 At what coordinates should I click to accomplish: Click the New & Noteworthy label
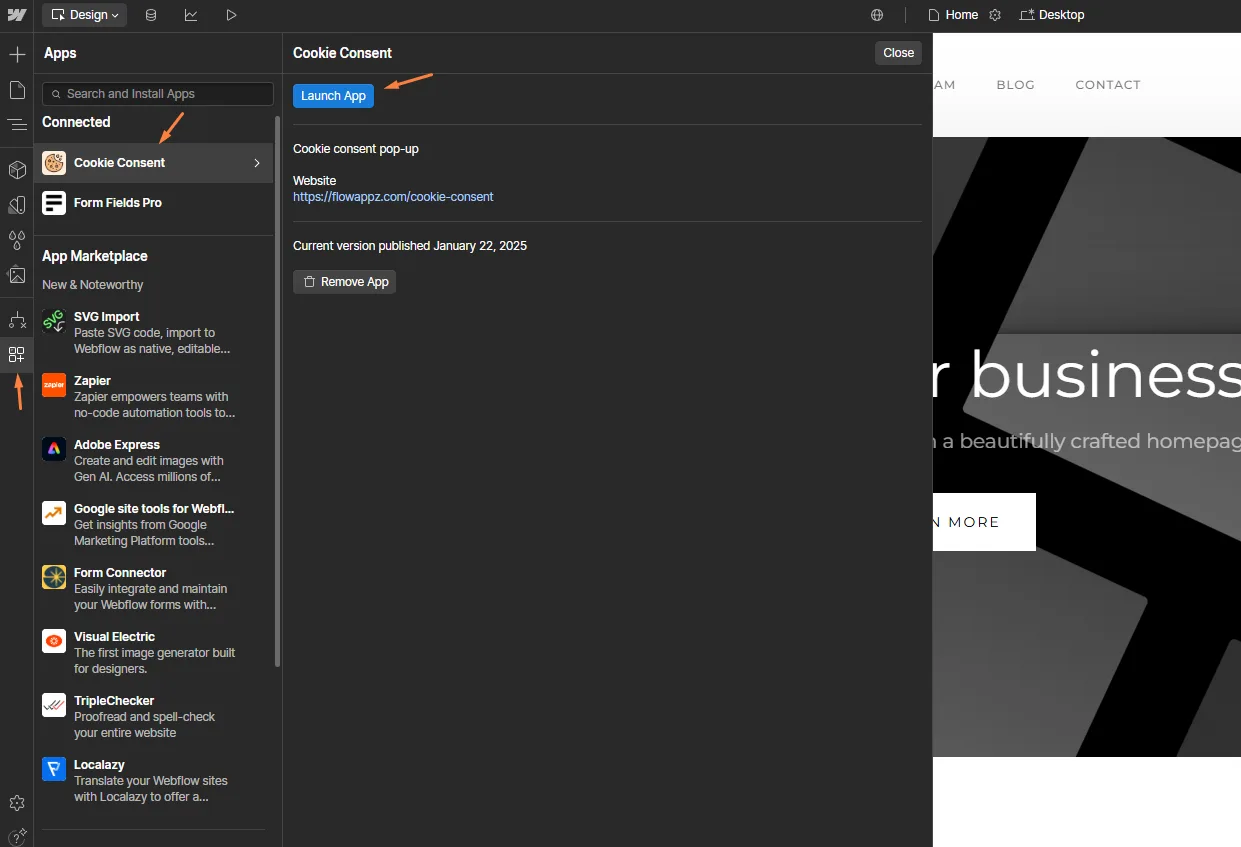pyautogui.click(x=93, y=285)
